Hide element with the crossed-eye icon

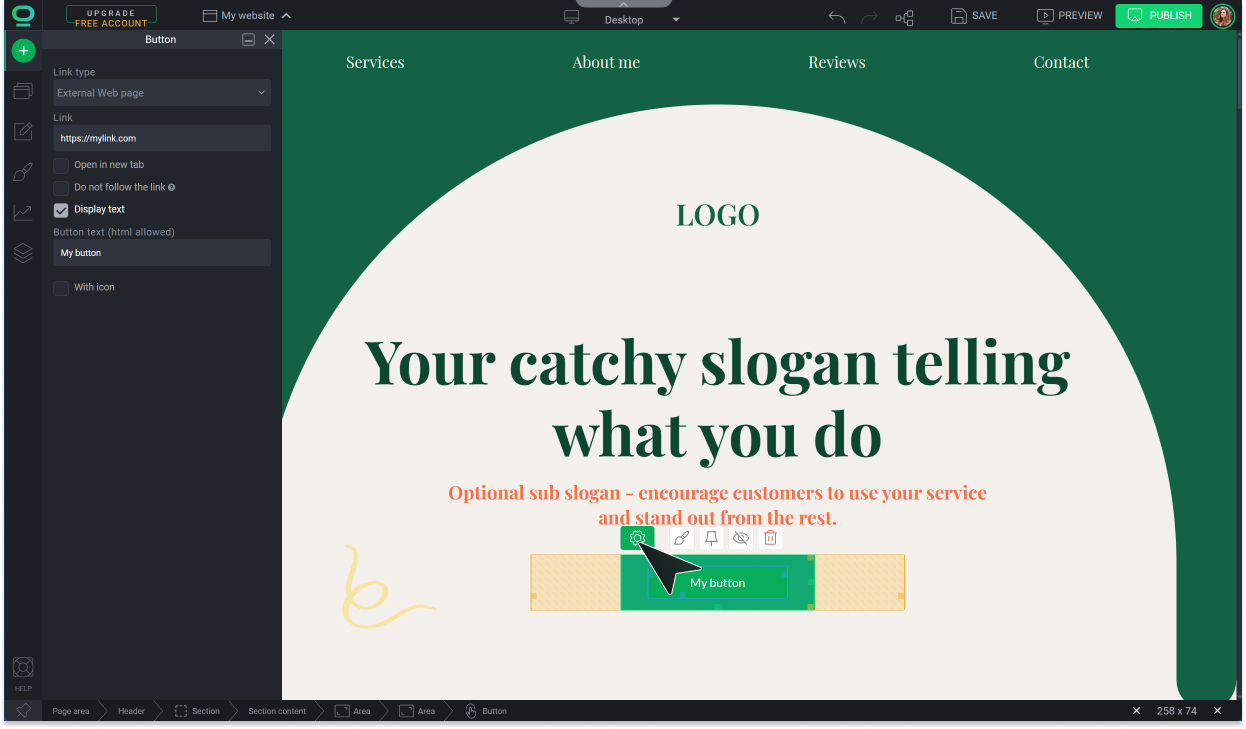pyautogui.click(x=740, y=538)
